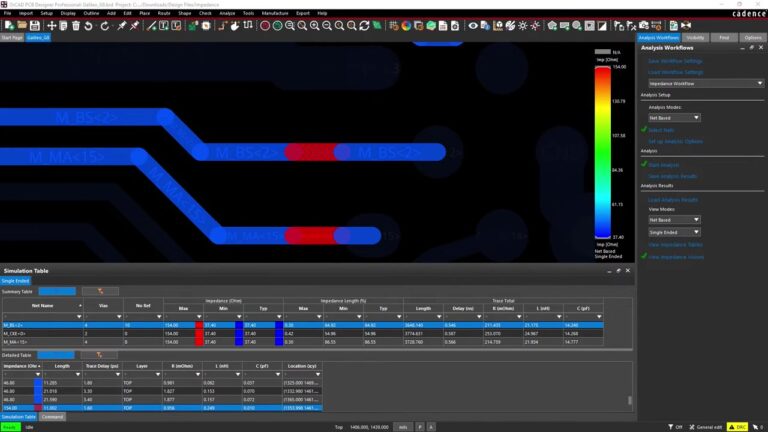This screenshot has height=432, width=768.
Task: Select the M_MA<15> net row
Action: pyautogui.click(x=303, y=342)
